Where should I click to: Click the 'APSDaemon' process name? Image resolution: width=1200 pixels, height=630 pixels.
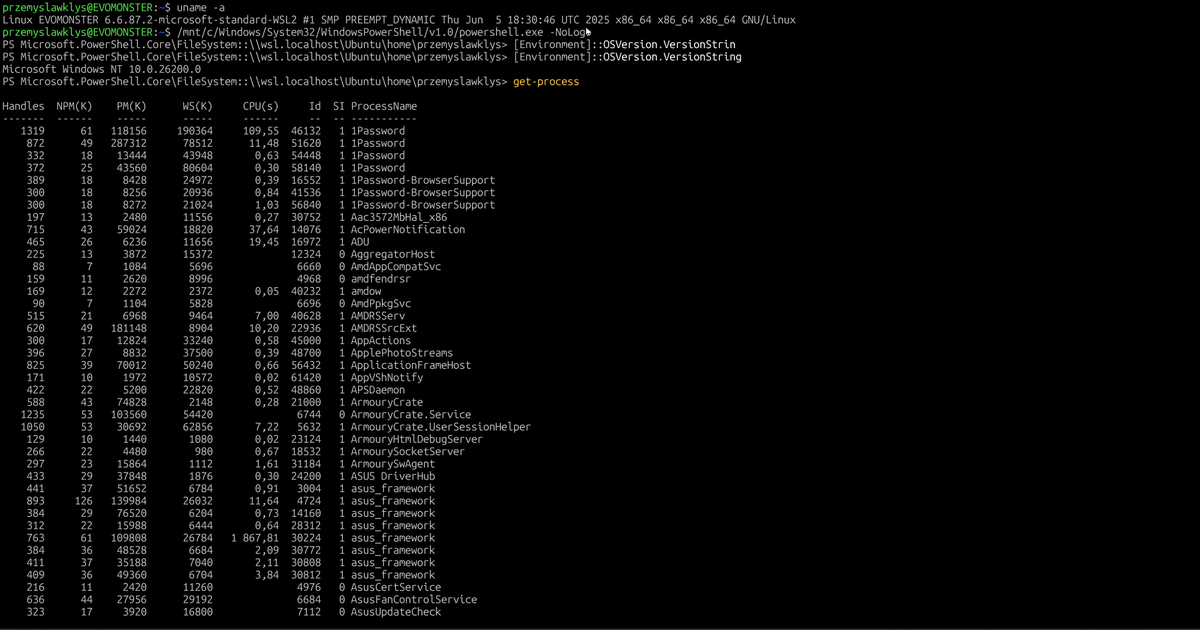[x=378, y=390]
